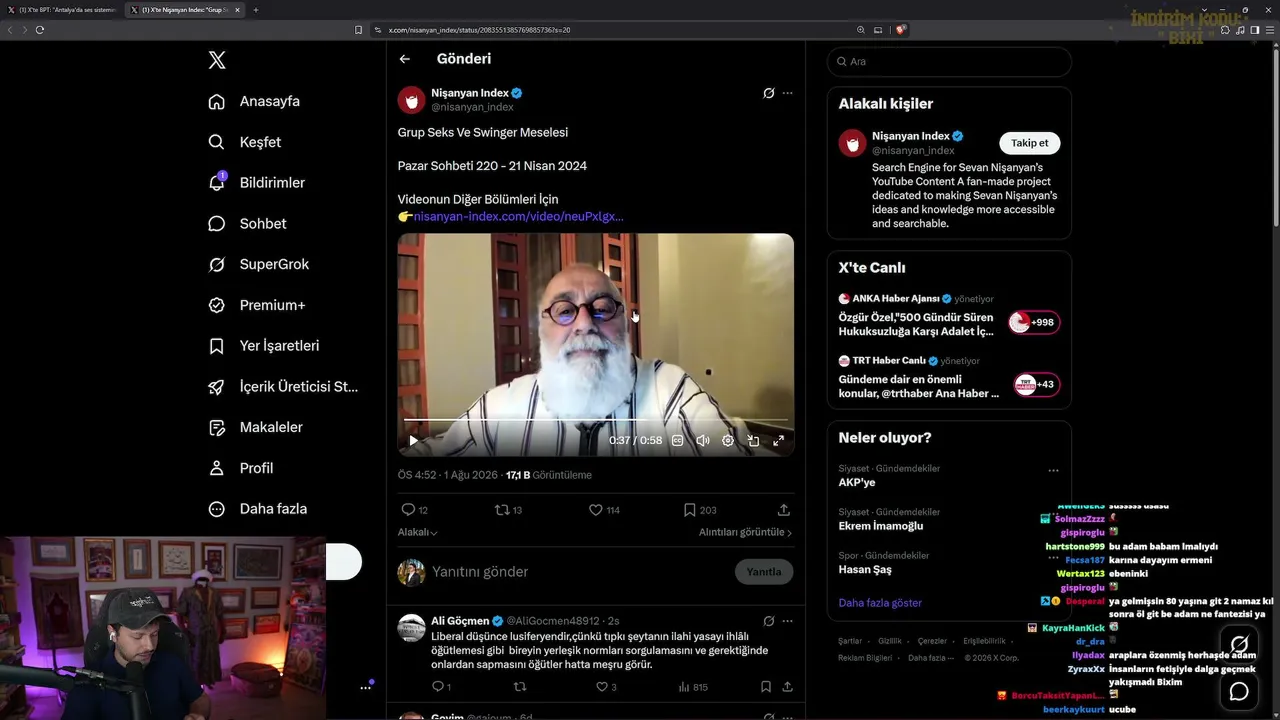The width and height of the screenshot is (1280, 720).
Task: Open the Hasan Şaş trending topic
Action: pos(864,569)
